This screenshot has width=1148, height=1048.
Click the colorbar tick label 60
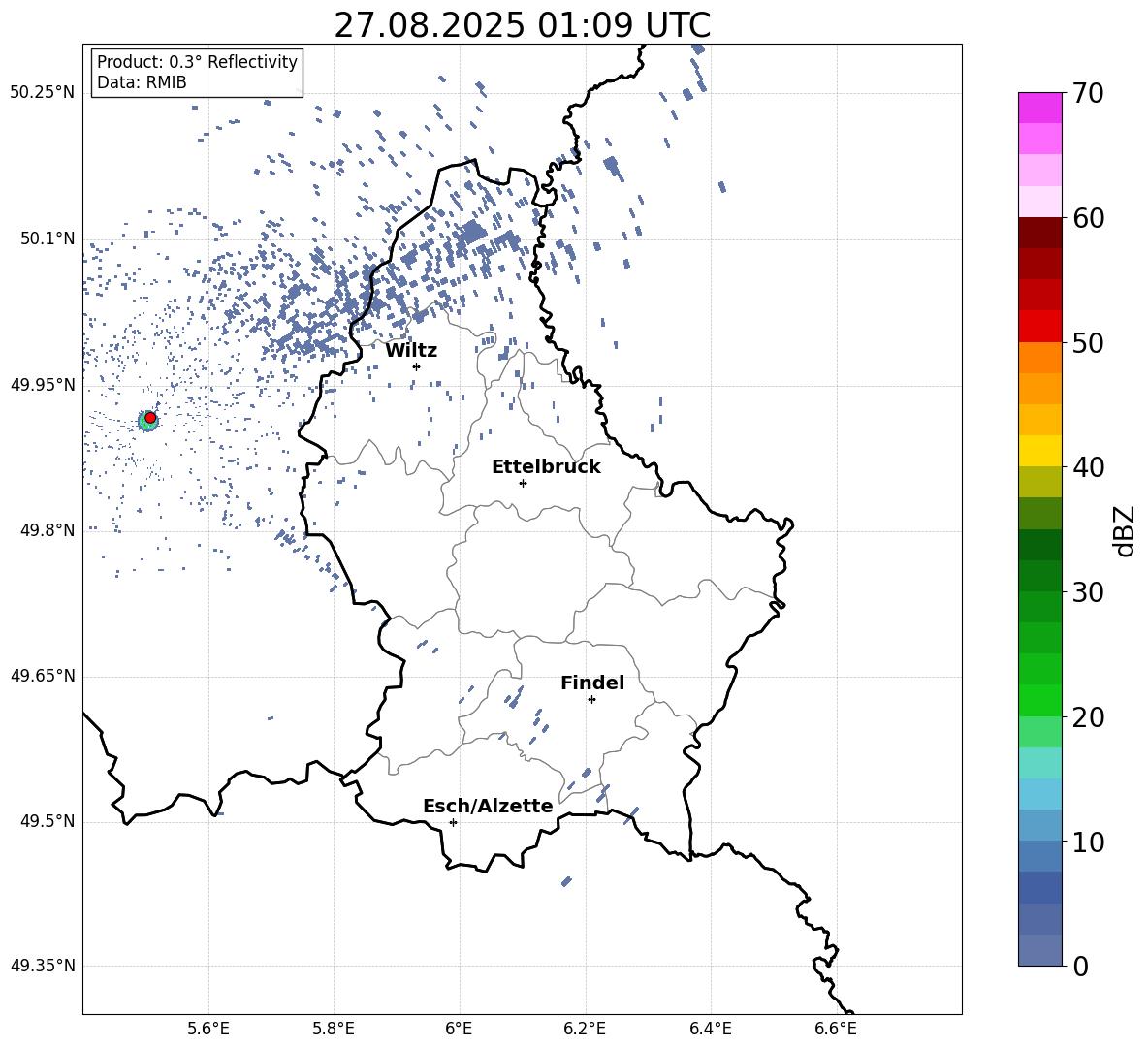click(1088, 218)
